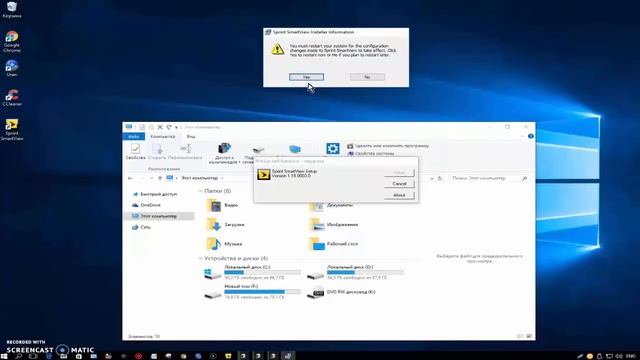Click the media access ribbon icon
Screen dimensions: 640x360
coord(224,153)
